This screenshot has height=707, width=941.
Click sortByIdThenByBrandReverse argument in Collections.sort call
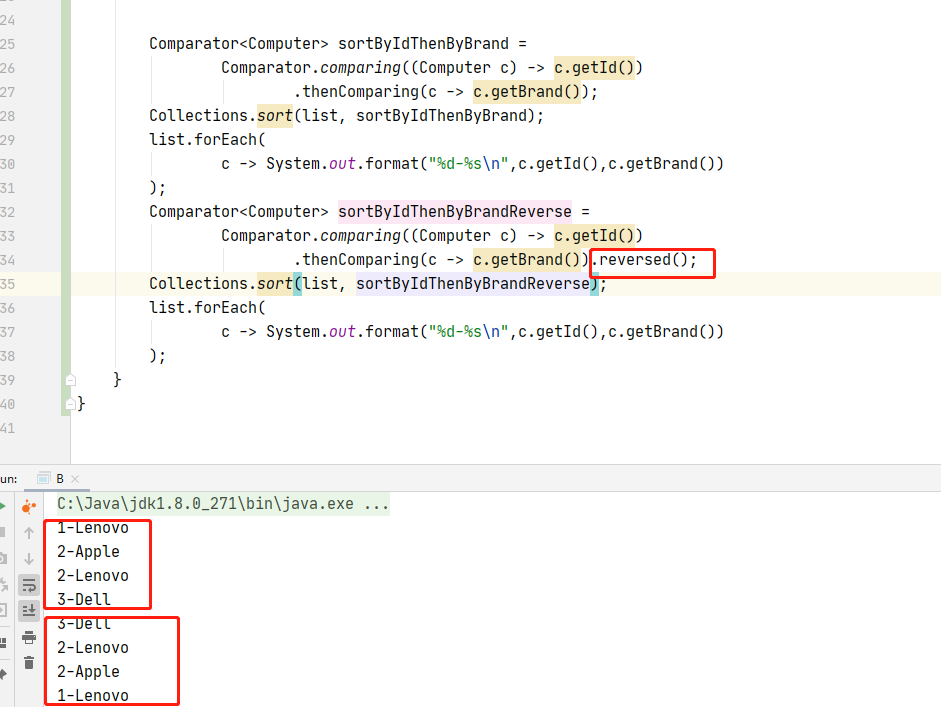(x=472, y=284)
